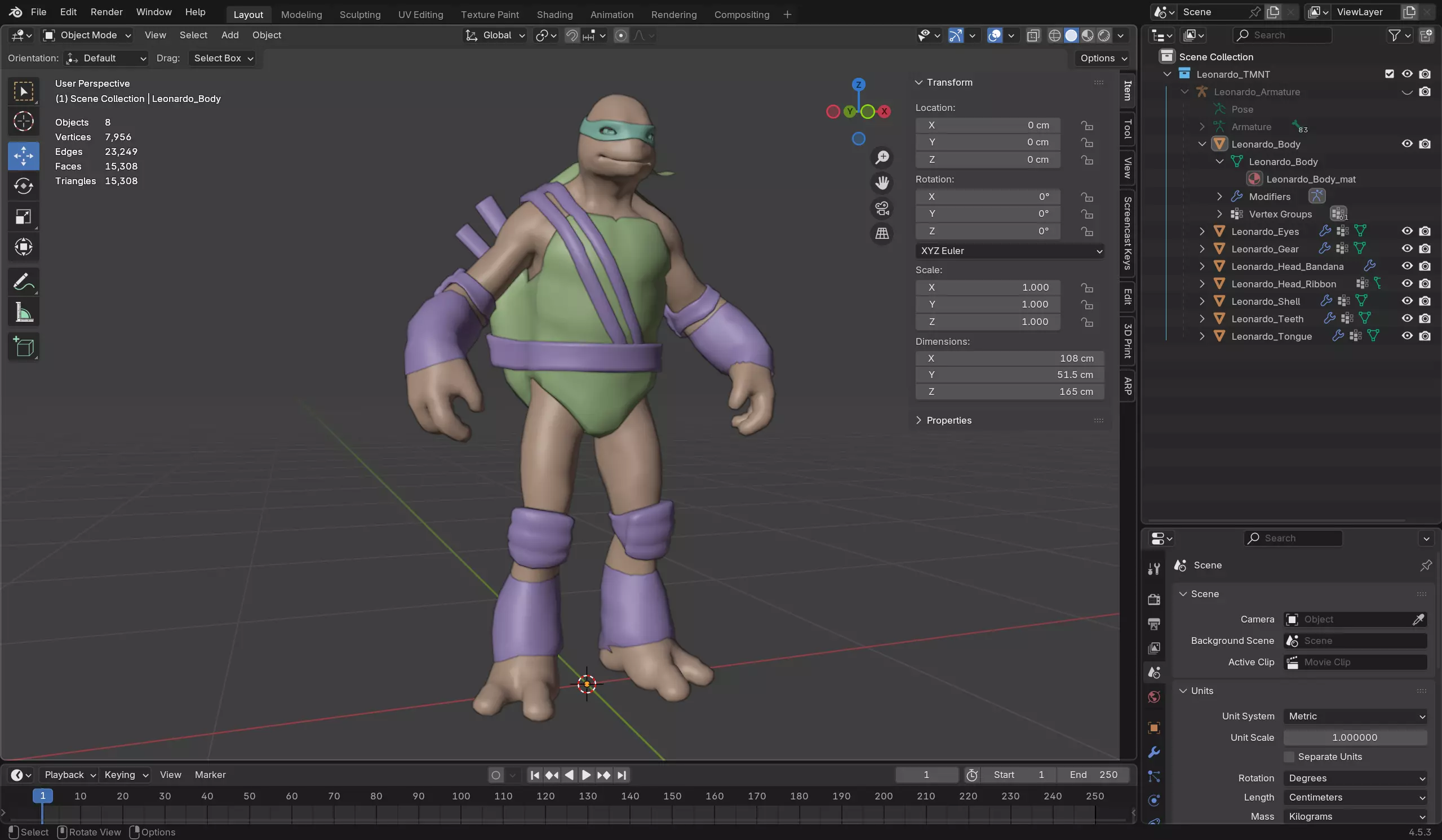Activate the Scale tool

tap(24, 216)
